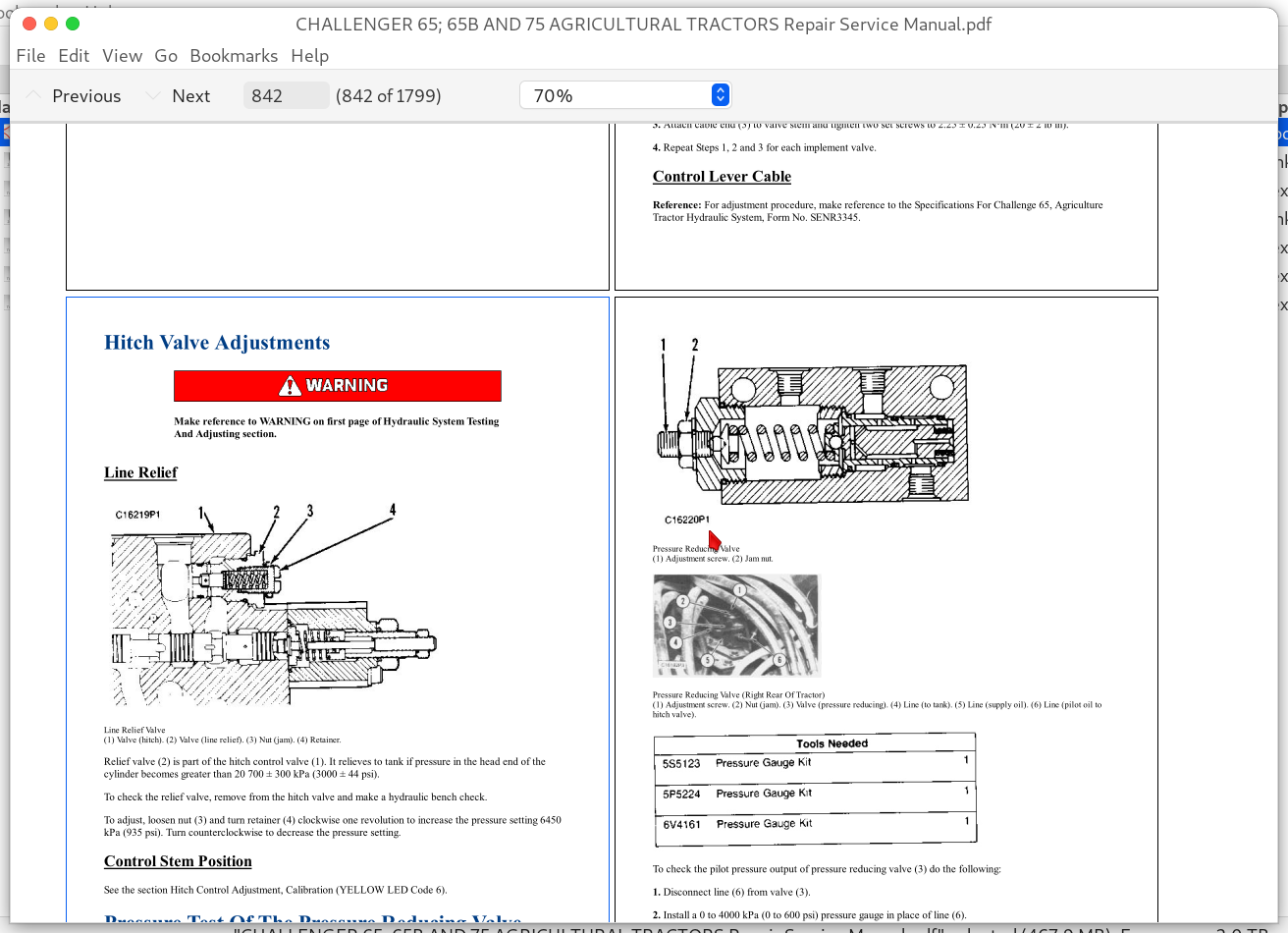
Task: Open the File menu
Action: pos(30,56)
